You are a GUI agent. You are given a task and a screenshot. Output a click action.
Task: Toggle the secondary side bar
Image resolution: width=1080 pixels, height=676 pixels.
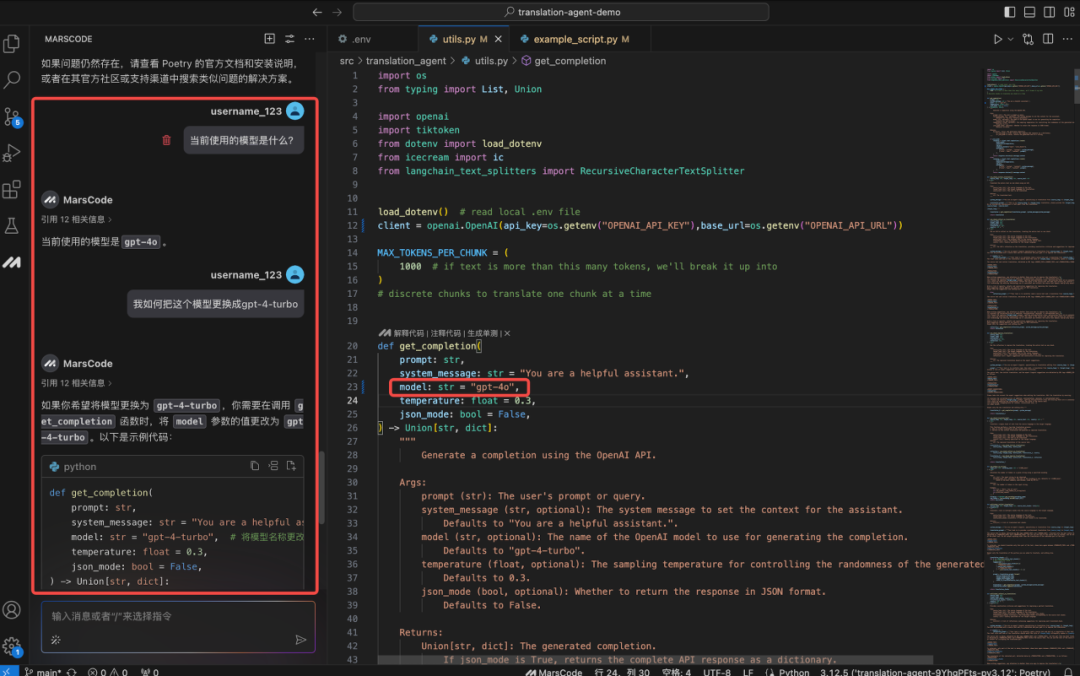(x=1049, y=12)
